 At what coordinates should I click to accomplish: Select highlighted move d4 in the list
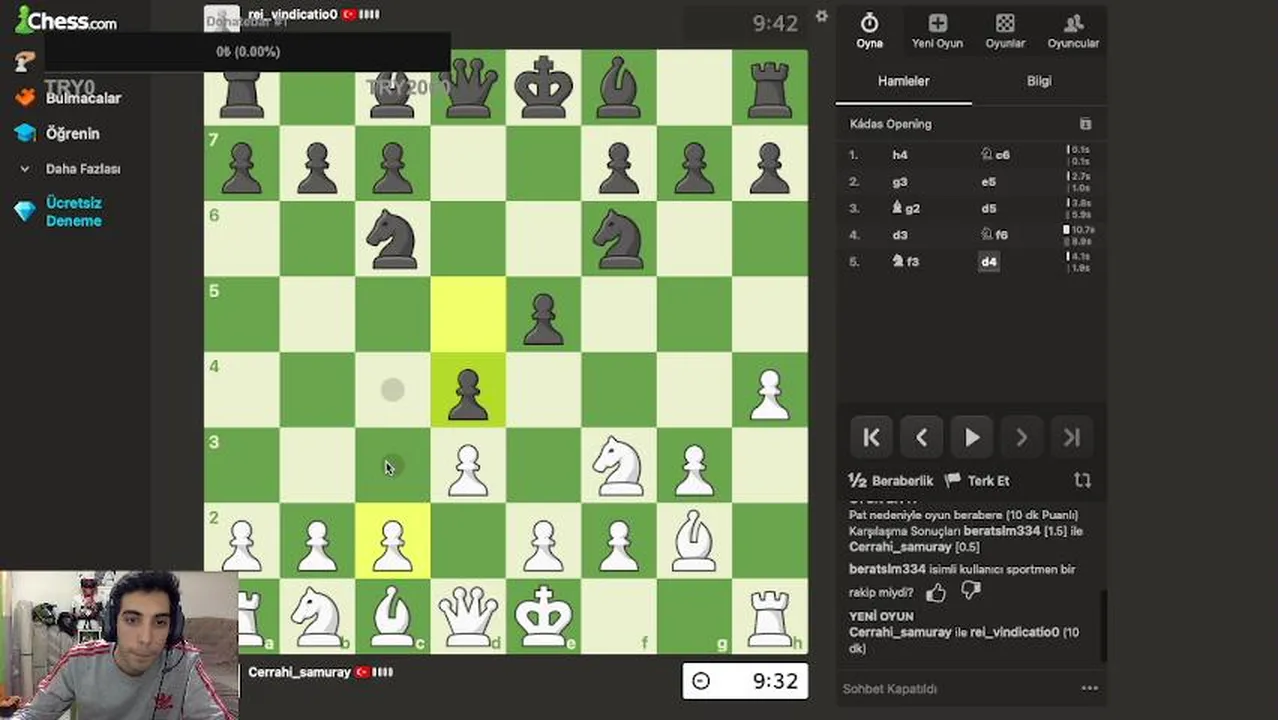988,262
